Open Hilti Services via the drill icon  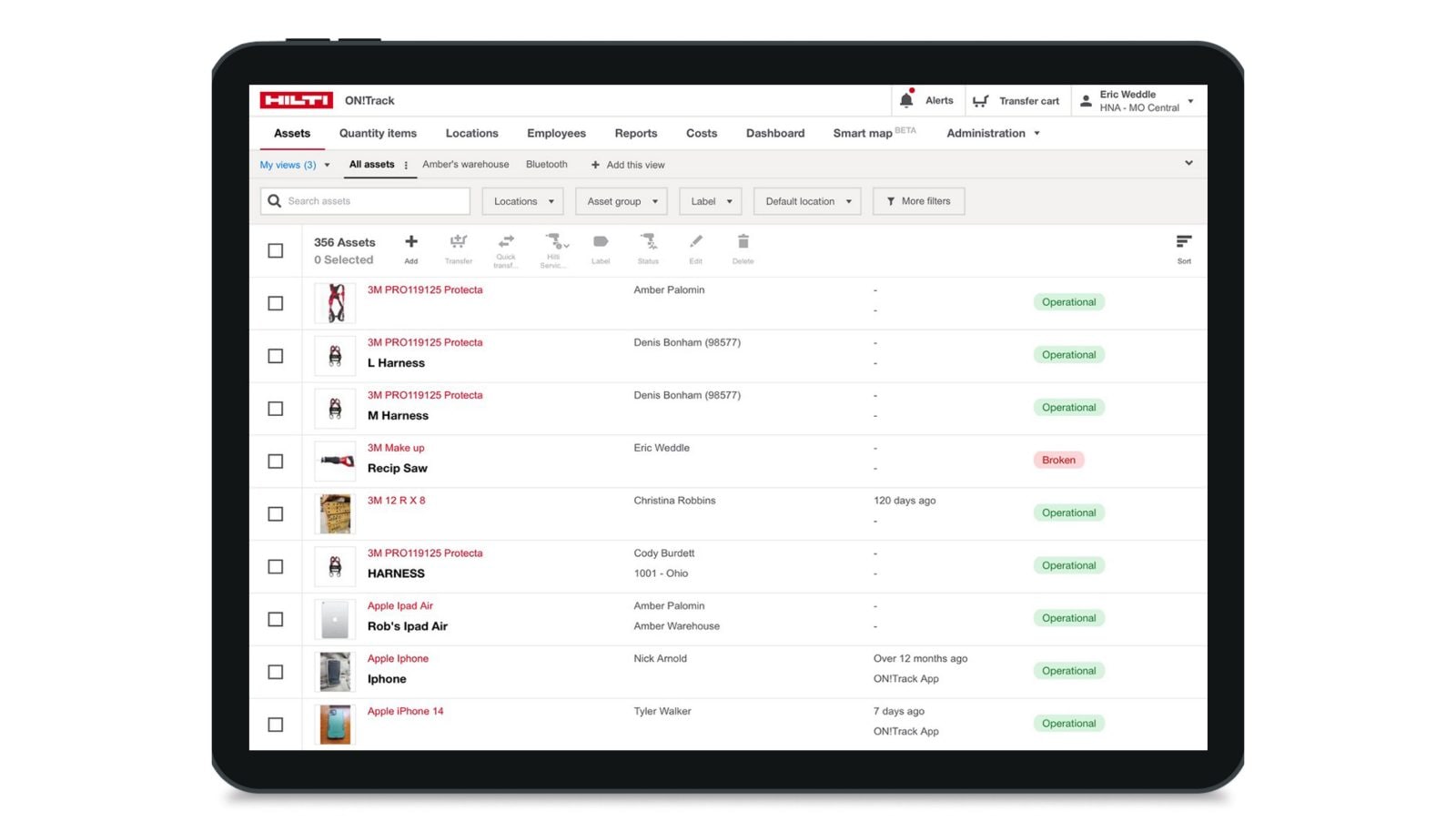[554, 242]
